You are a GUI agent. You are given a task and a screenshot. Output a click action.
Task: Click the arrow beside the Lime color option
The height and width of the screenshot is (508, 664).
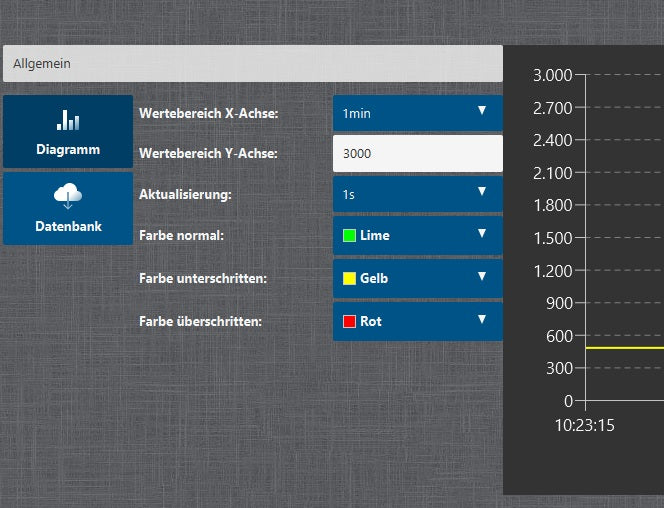(481, 234)
